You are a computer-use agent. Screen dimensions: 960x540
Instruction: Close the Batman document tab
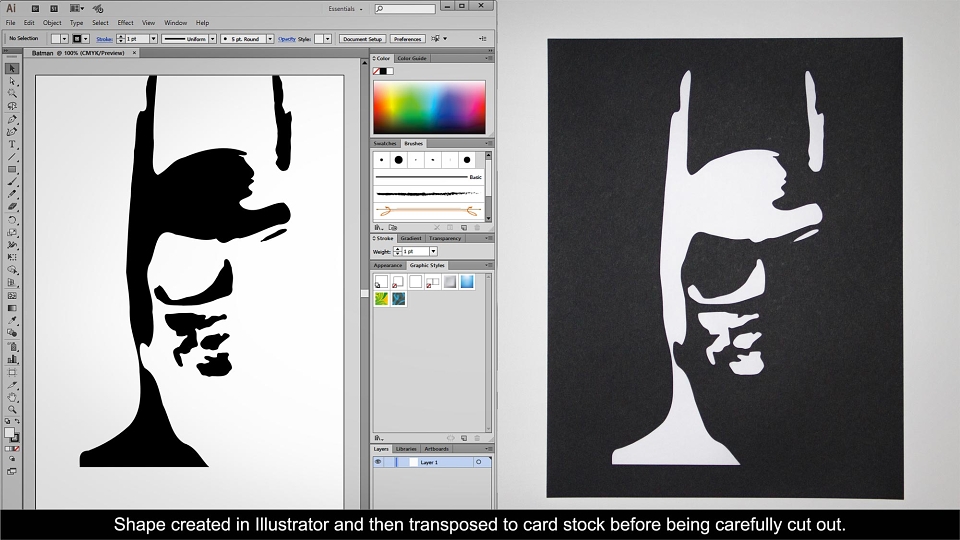pyautogui.click(x=135, y=53)
